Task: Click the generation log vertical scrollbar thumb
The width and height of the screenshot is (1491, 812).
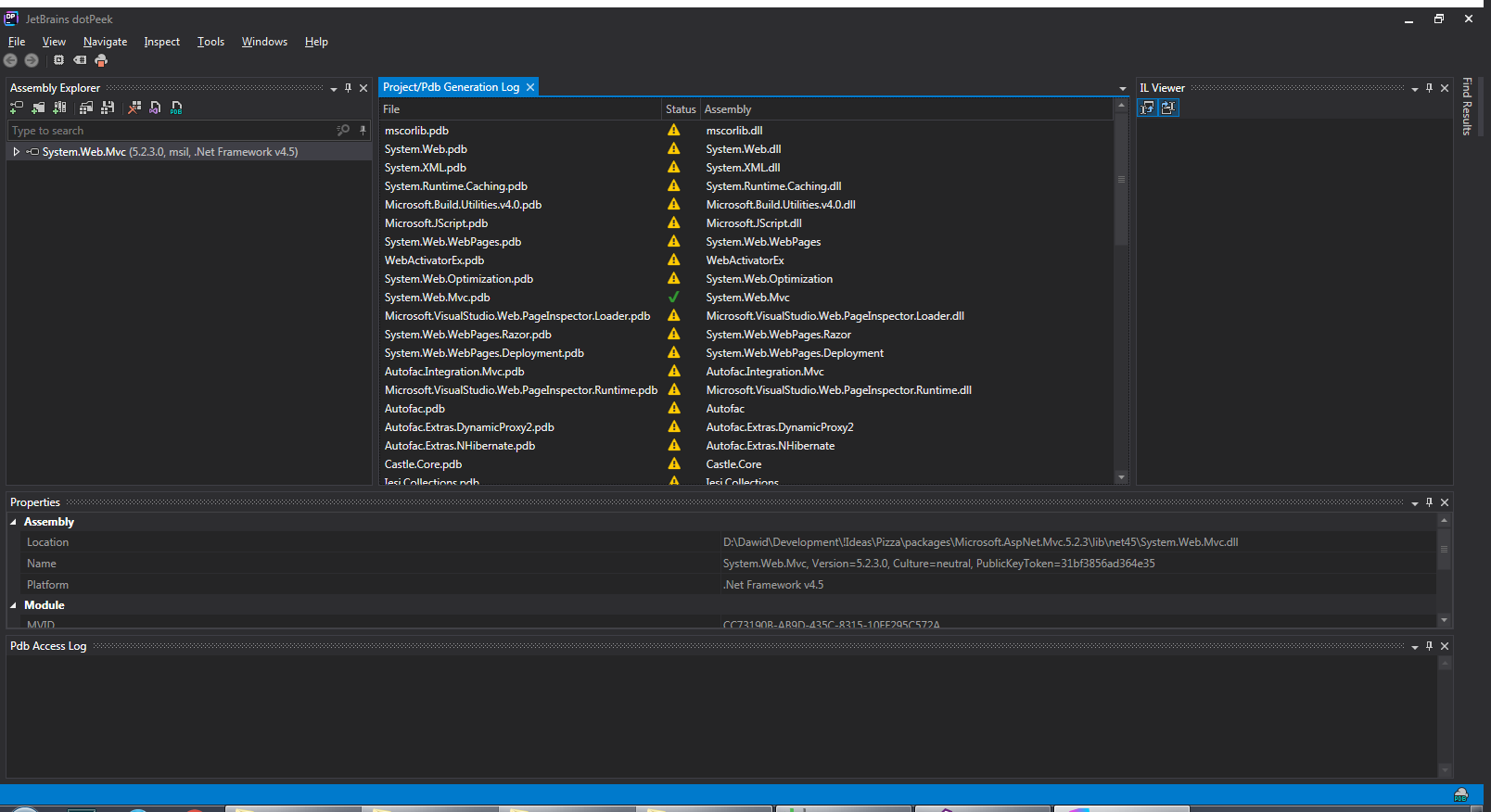Action: click(1121, 179)
